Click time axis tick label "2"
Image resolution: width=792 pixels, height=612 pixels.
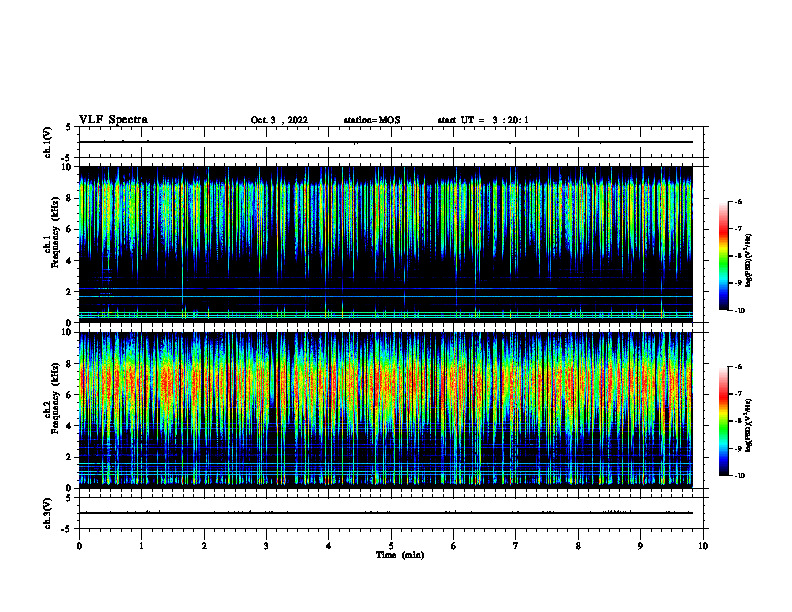click(x=204, y=546)
